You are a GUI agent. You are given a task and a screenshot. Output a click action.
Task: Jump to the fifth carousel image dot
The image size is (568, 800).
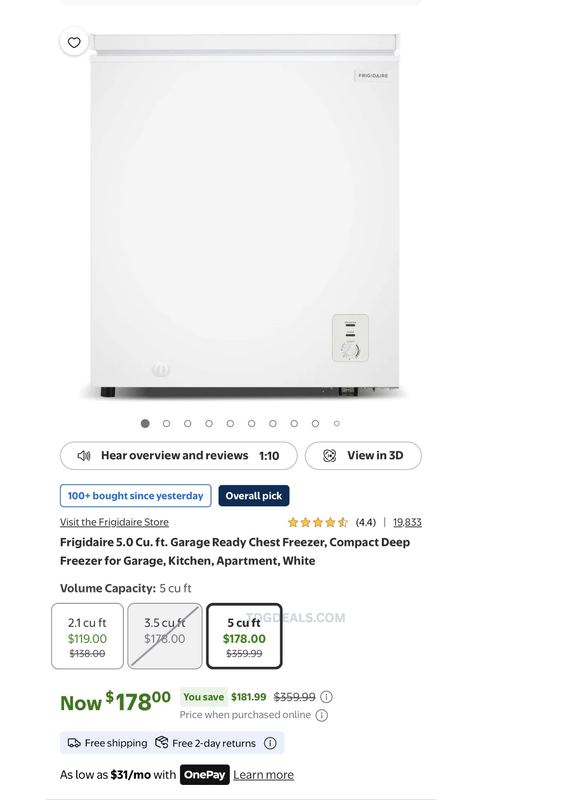230,423
